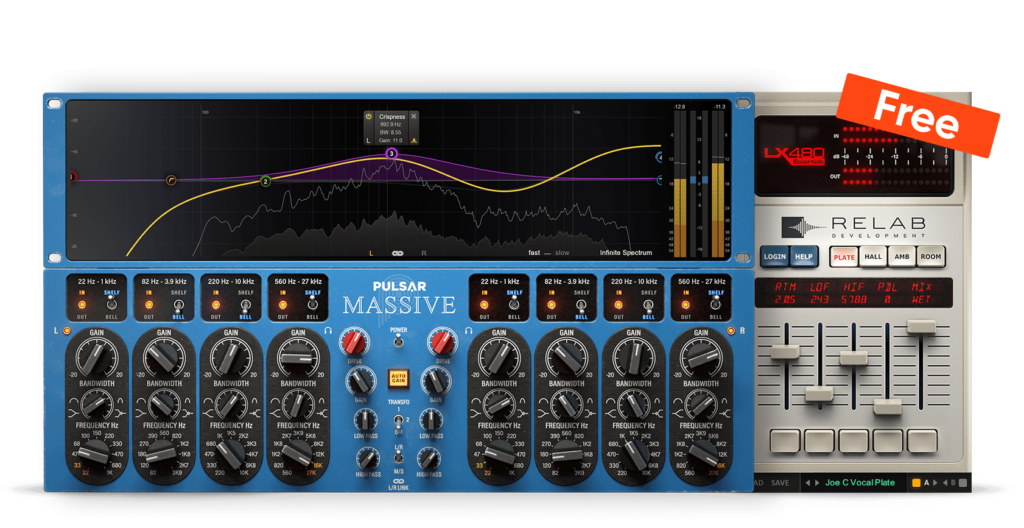The image size is (1024, 528).
Task: Click the blank button under the MIX fader
Action: [922, 441]
